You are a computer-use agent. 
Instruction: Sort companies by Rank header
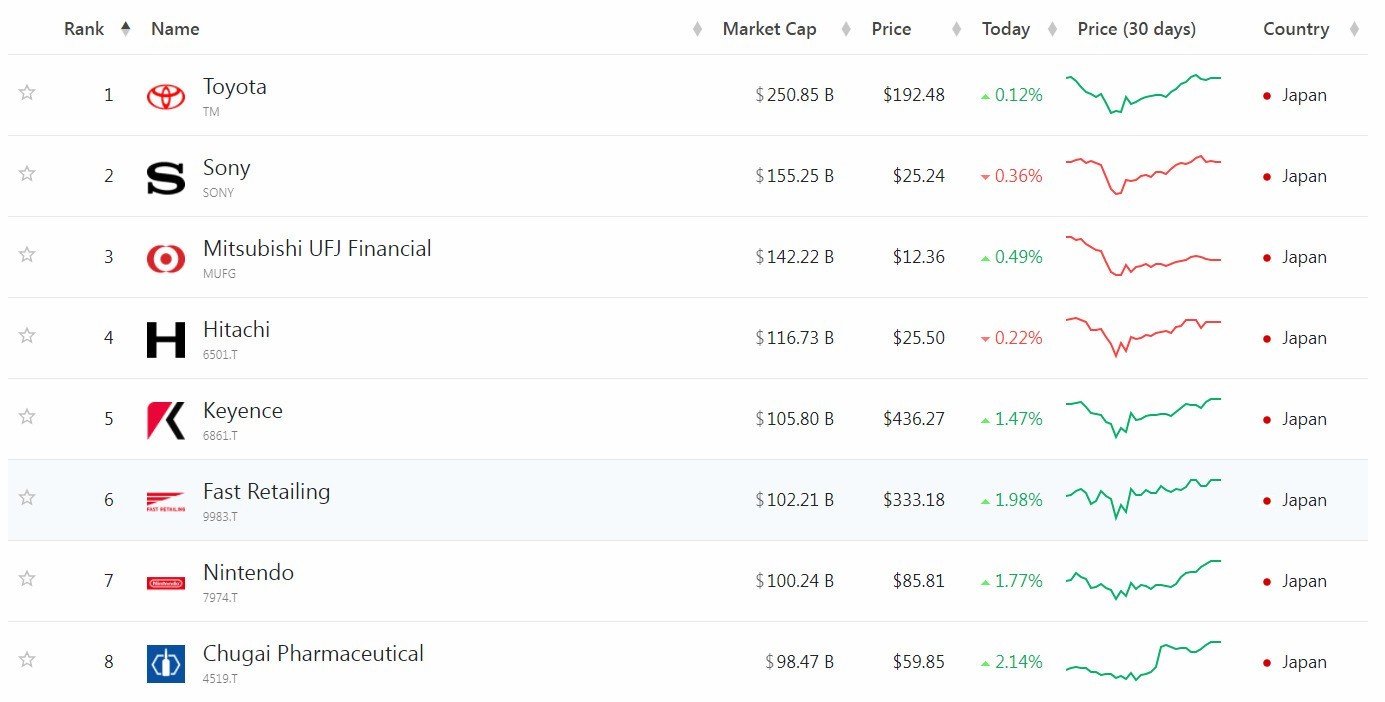coord(84,29)
